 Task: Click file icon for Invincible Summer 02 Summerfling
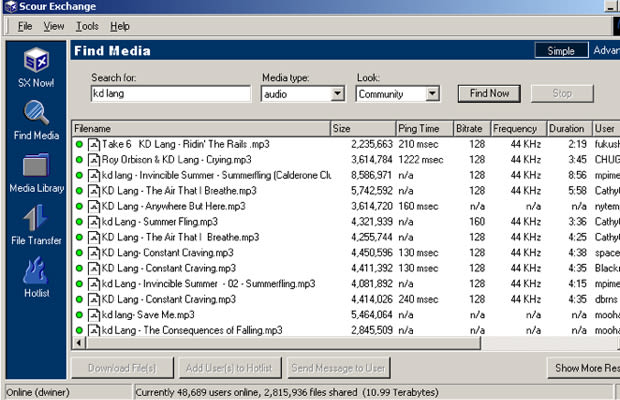pyautogui.click(x=94, y=284)
